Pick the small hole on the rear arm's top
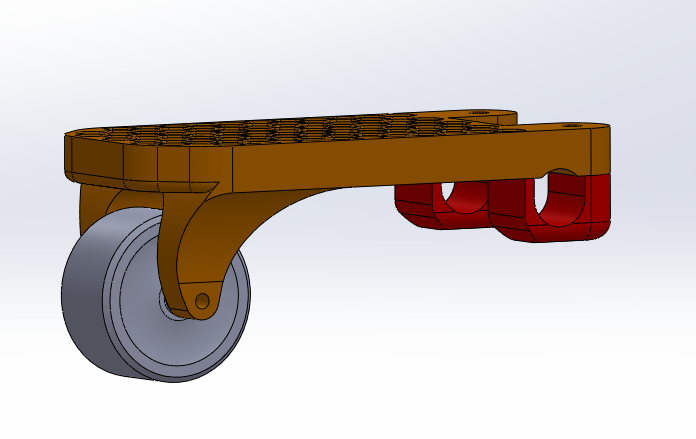 point(476,114)
